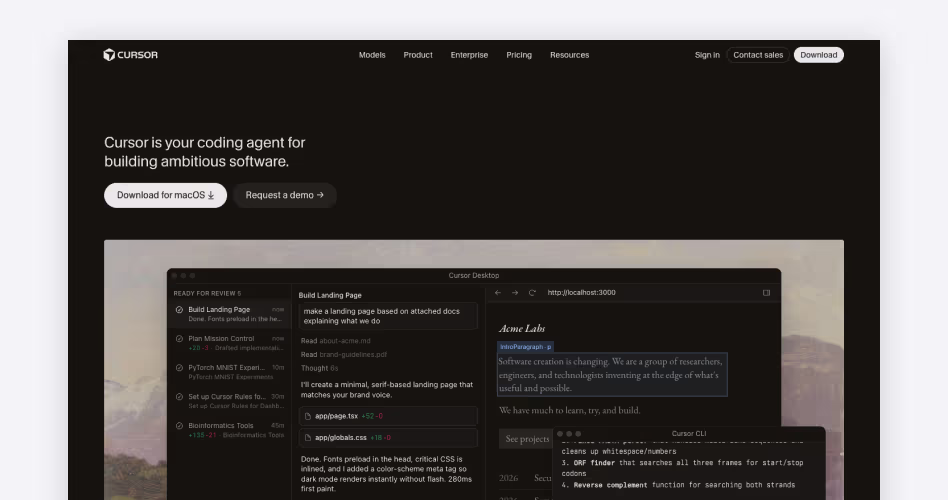The width and height of the screenshot is (948, 500).
Task: Click the browser back arrow in Cursor Desktop
Action: (x=498, y=293)
